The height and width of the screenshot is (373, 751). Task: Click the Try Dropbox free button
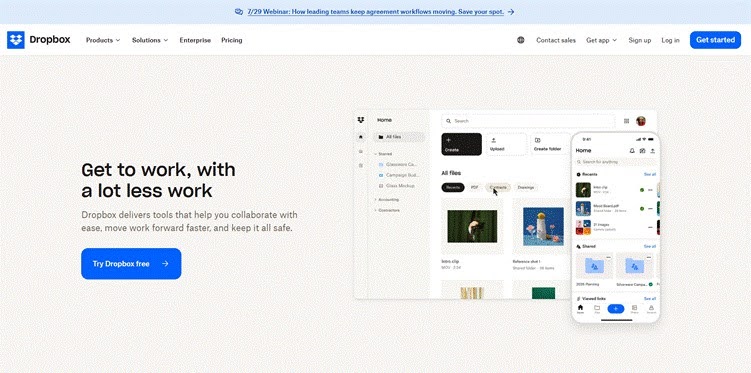tap(131, 264)
